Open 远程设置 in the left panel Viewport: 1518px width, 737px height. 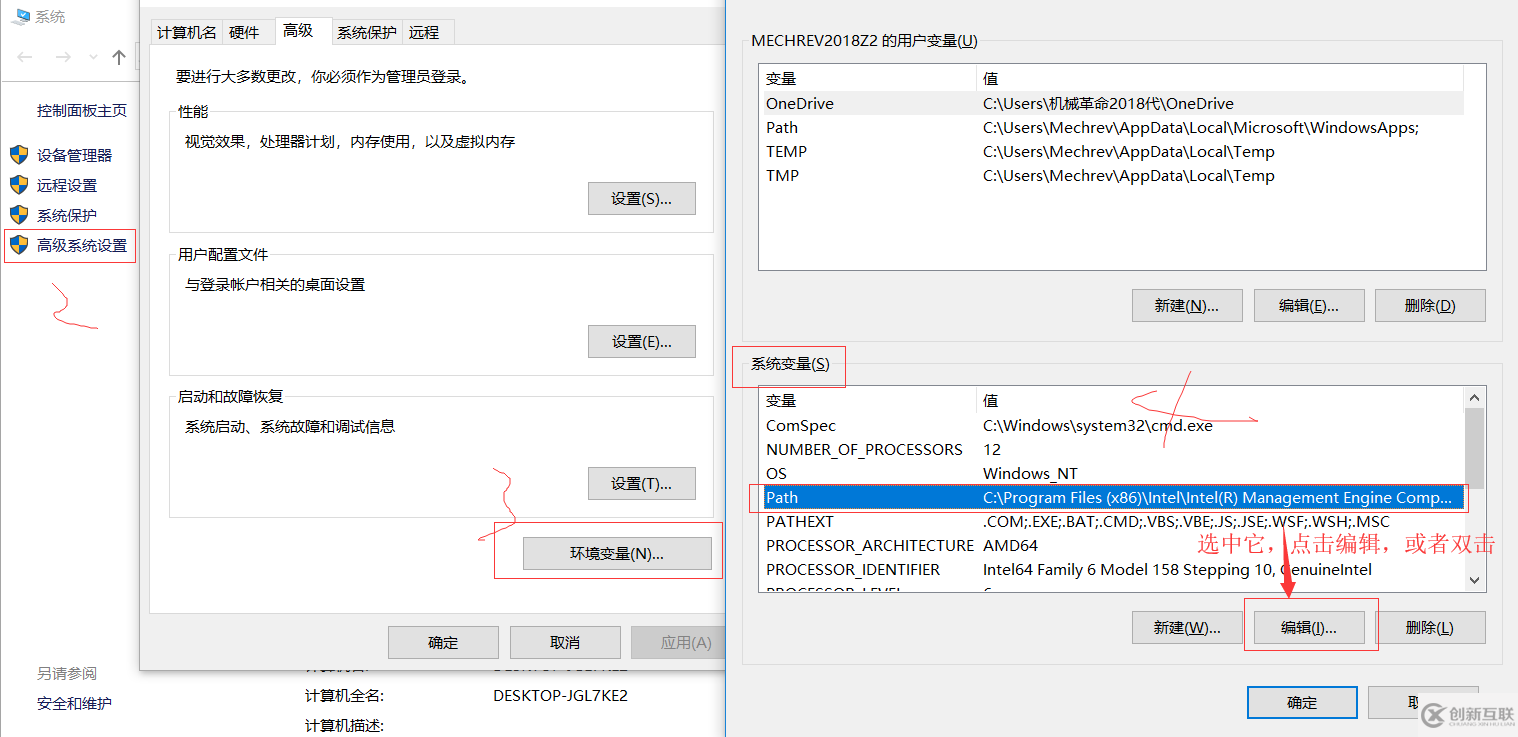tap(73, 185)
